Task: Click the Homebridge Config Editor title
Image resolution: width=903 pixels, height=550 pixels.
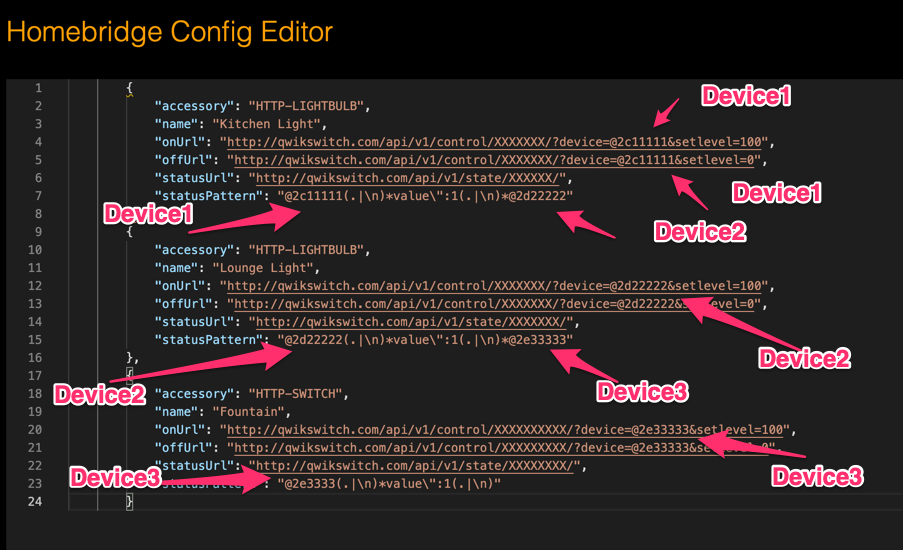Action: point(169,32)
